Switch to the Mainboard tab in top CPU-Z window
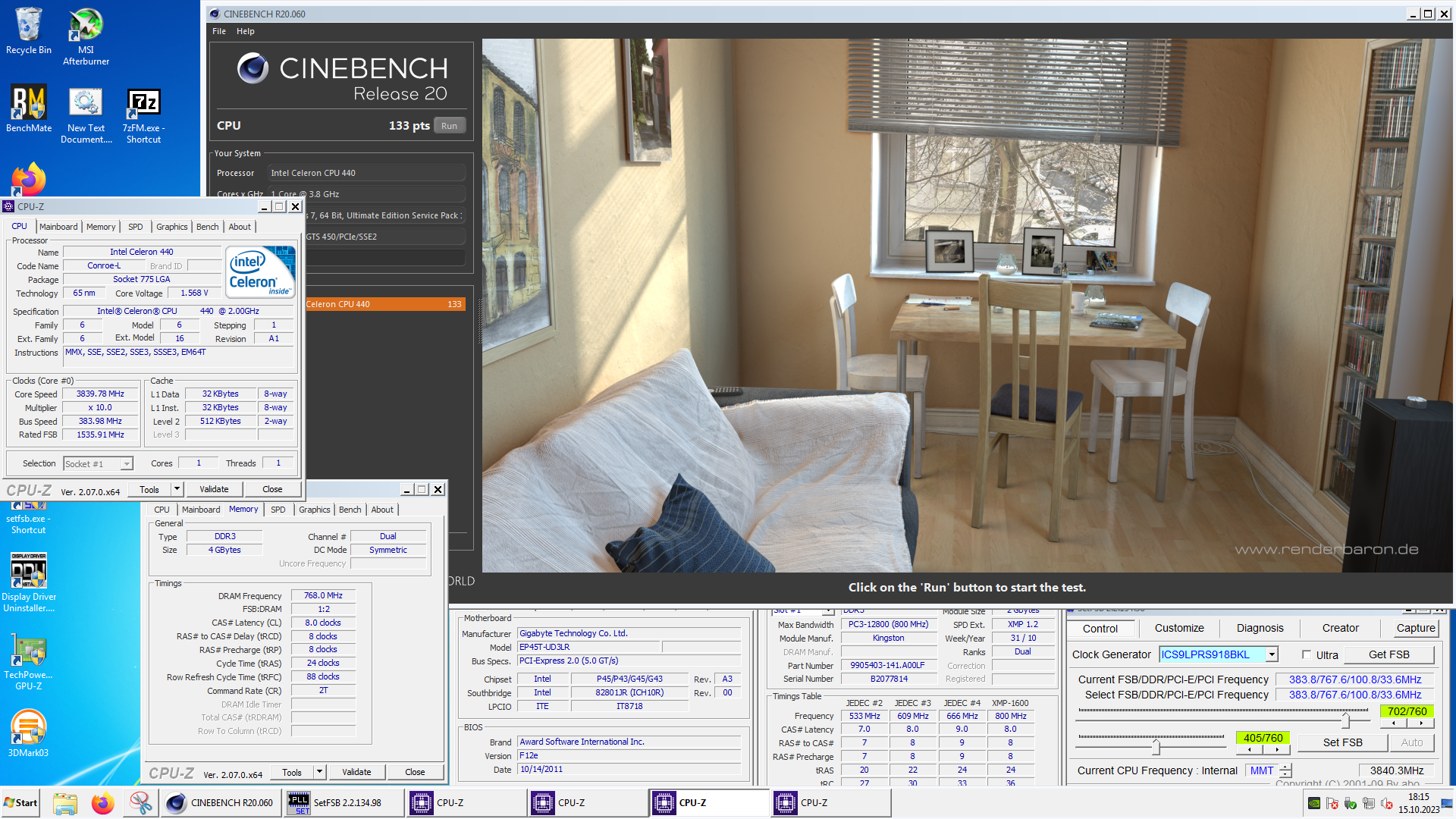The width and height of the screenshot is (1456, 819). coord(58,227)
